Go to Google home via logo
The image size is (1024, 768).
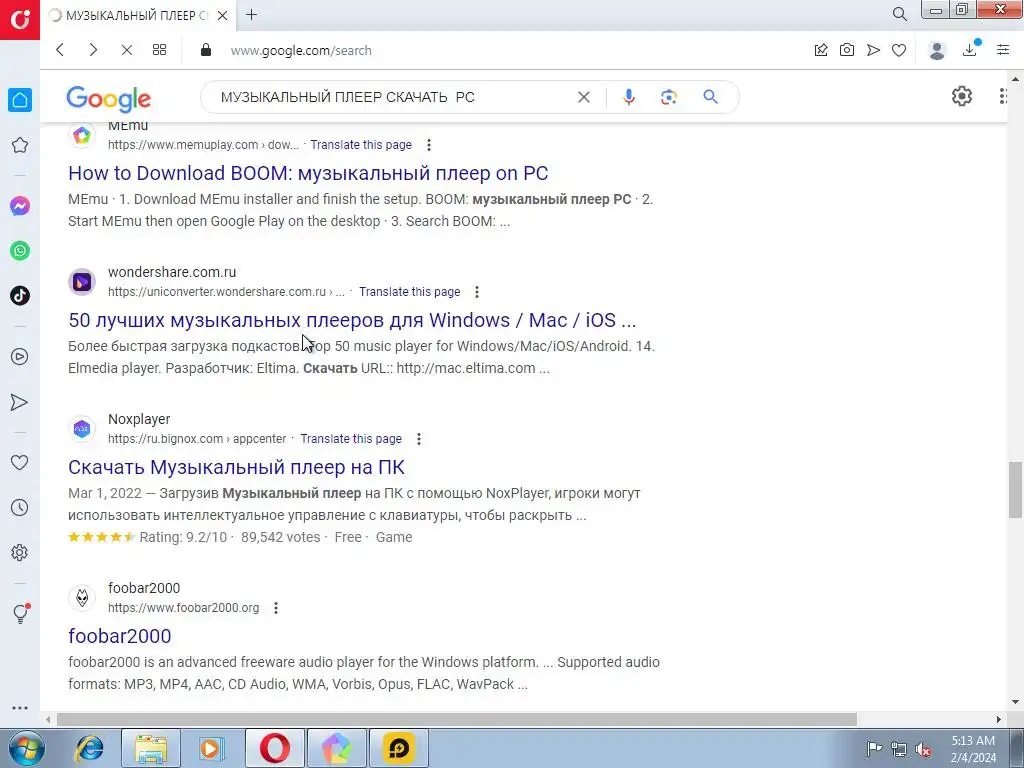click(108, 99)
